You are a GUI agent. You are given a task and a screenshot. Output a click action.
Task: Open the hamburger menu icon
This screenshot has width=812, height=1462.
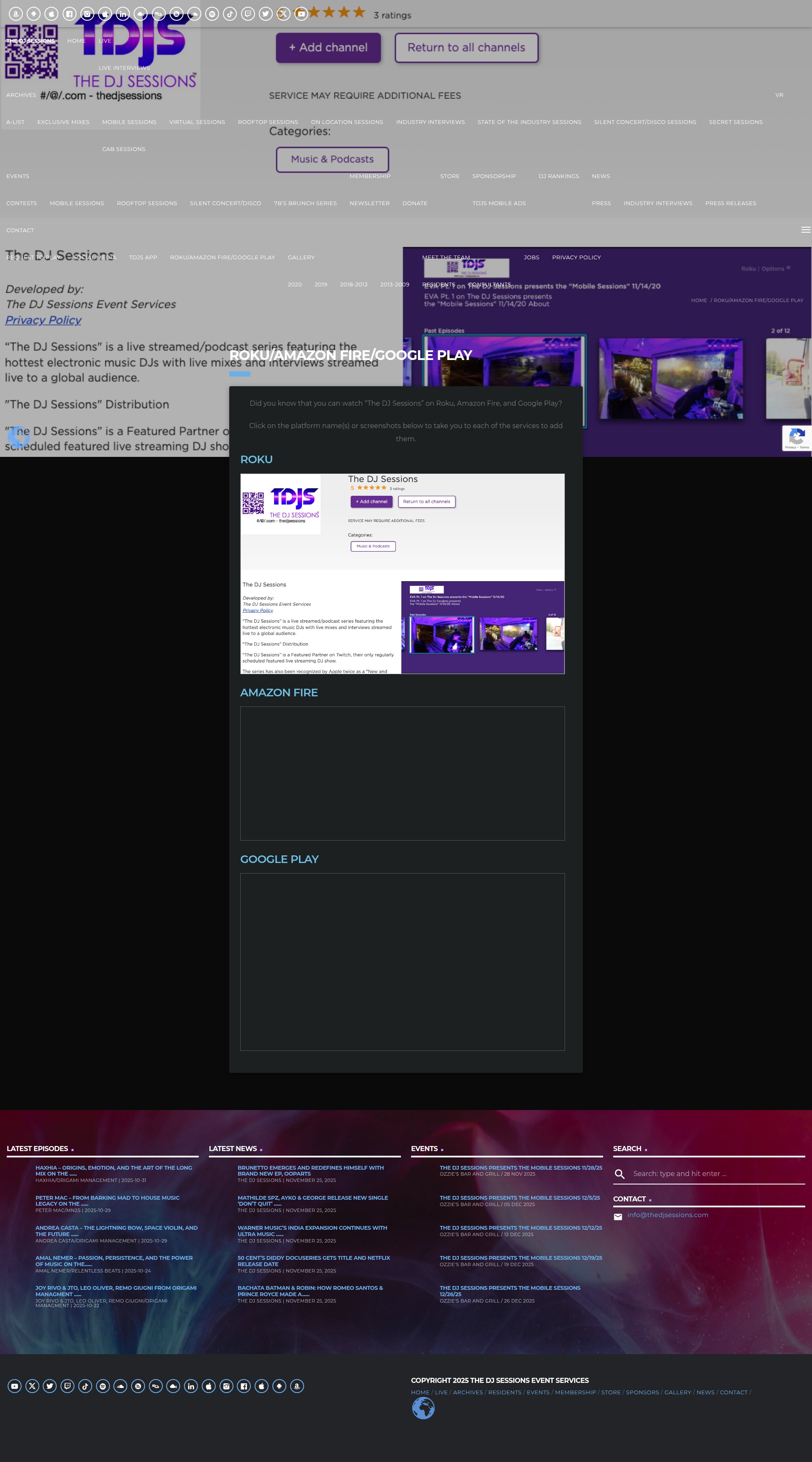(805, 230)
